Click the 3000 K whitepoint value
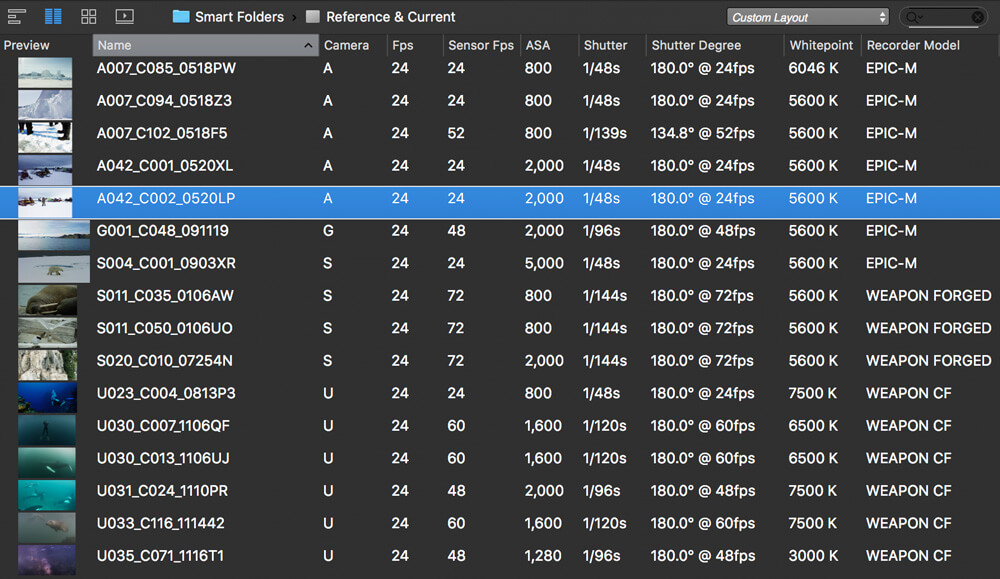Image resolution: width=1000 pixels, height=579 pixels. click(813, 556)
